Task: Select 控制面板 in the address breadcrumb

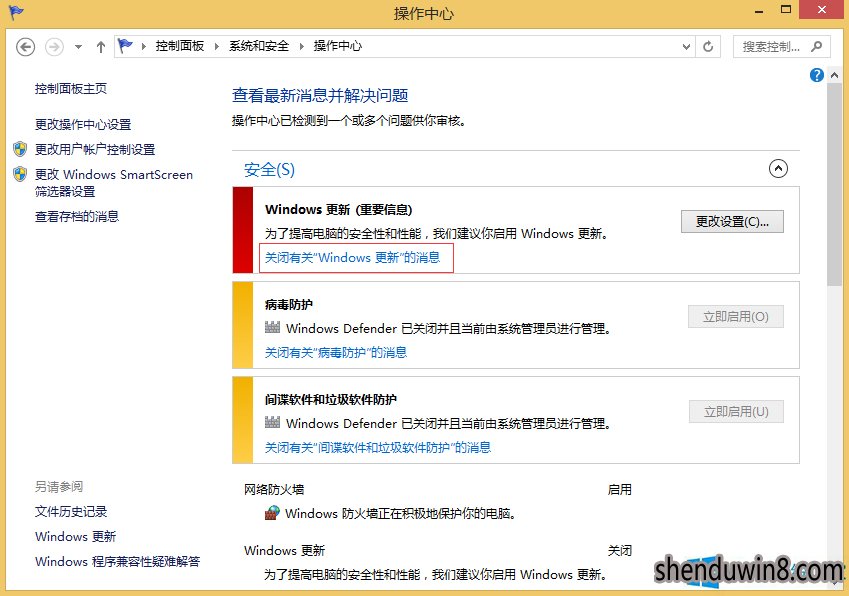Action: point(180,46)
